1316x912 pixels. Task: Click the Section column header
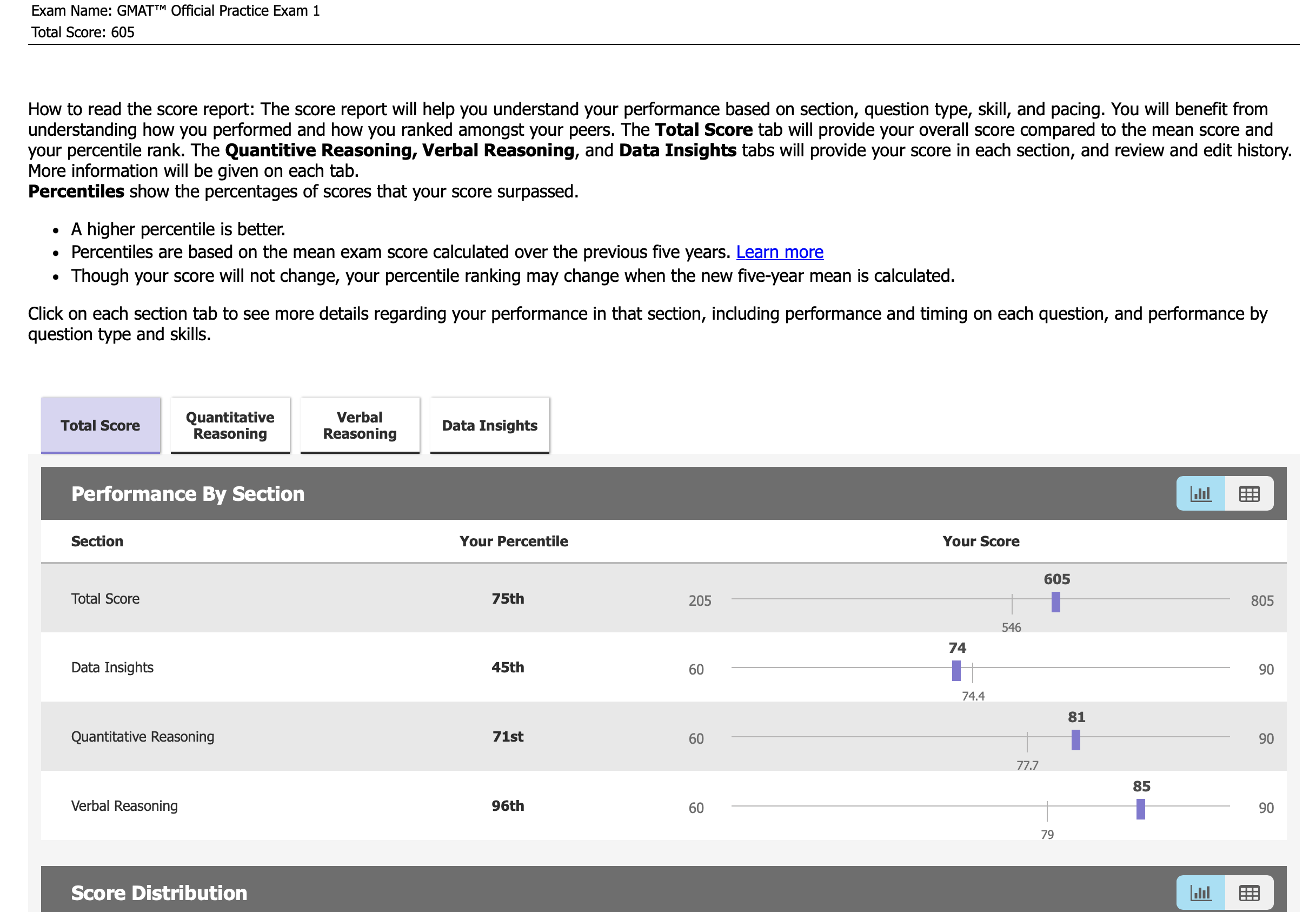[x=97, y=540]
